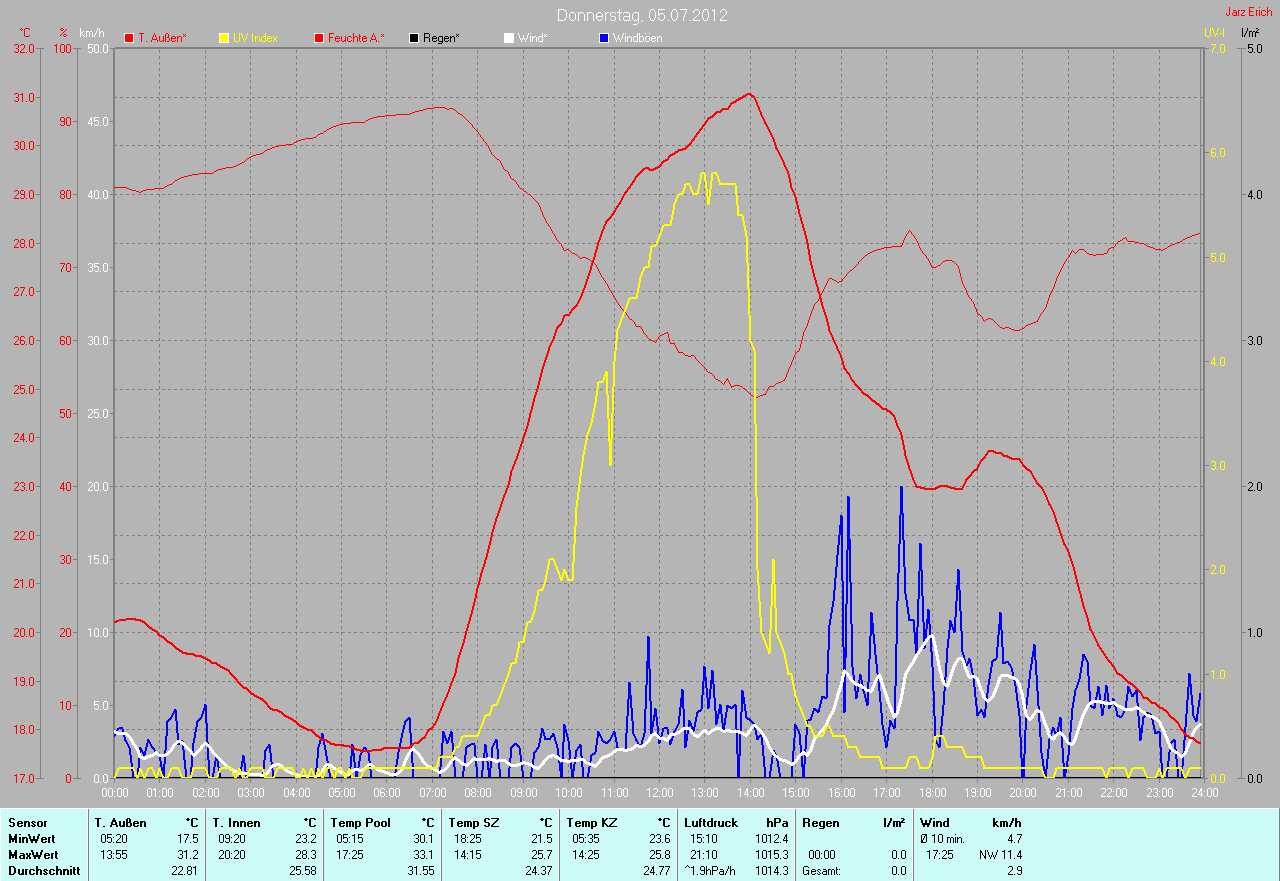
Task: Click the red Feuchte A. legend swatch
Action: 319,38
